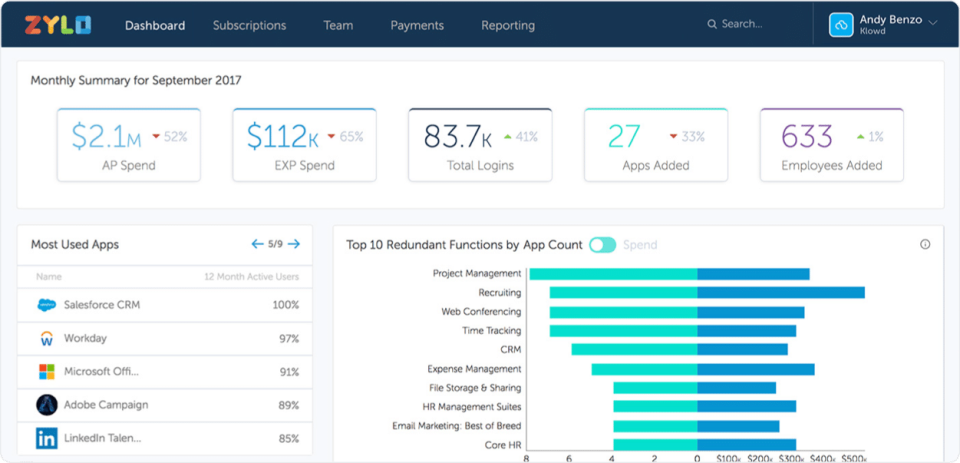Open the Total Logins summary card
960x463 pixels.
tap(480, 145)
